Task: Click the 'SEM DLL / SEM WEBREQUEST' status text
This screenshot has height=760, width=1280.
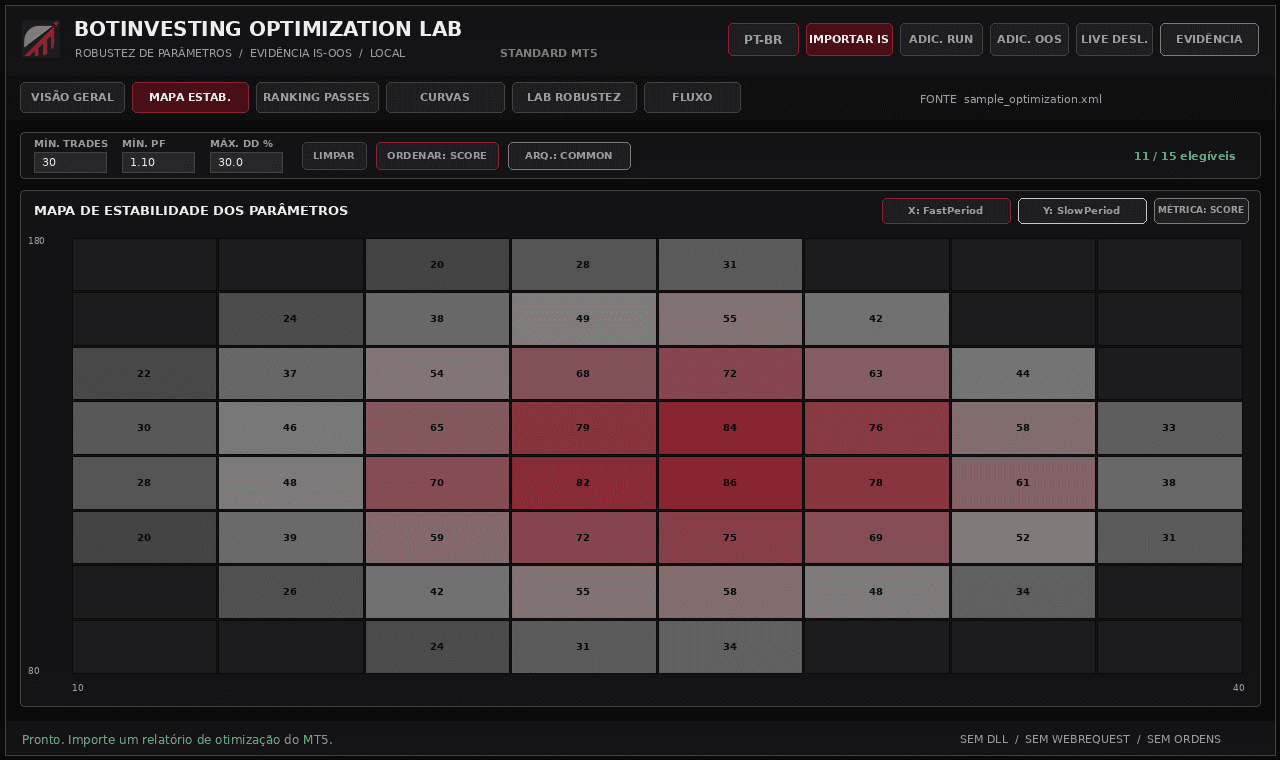Action: click(x=1090, y=740)
